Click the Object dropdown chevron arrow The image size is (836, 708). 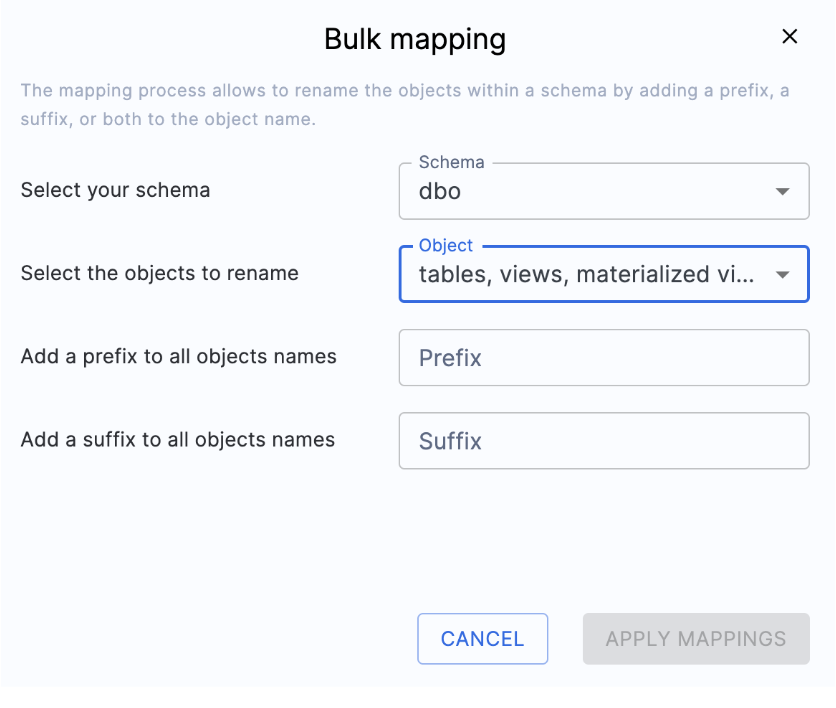pyautogui.click(x=783, y=273)
